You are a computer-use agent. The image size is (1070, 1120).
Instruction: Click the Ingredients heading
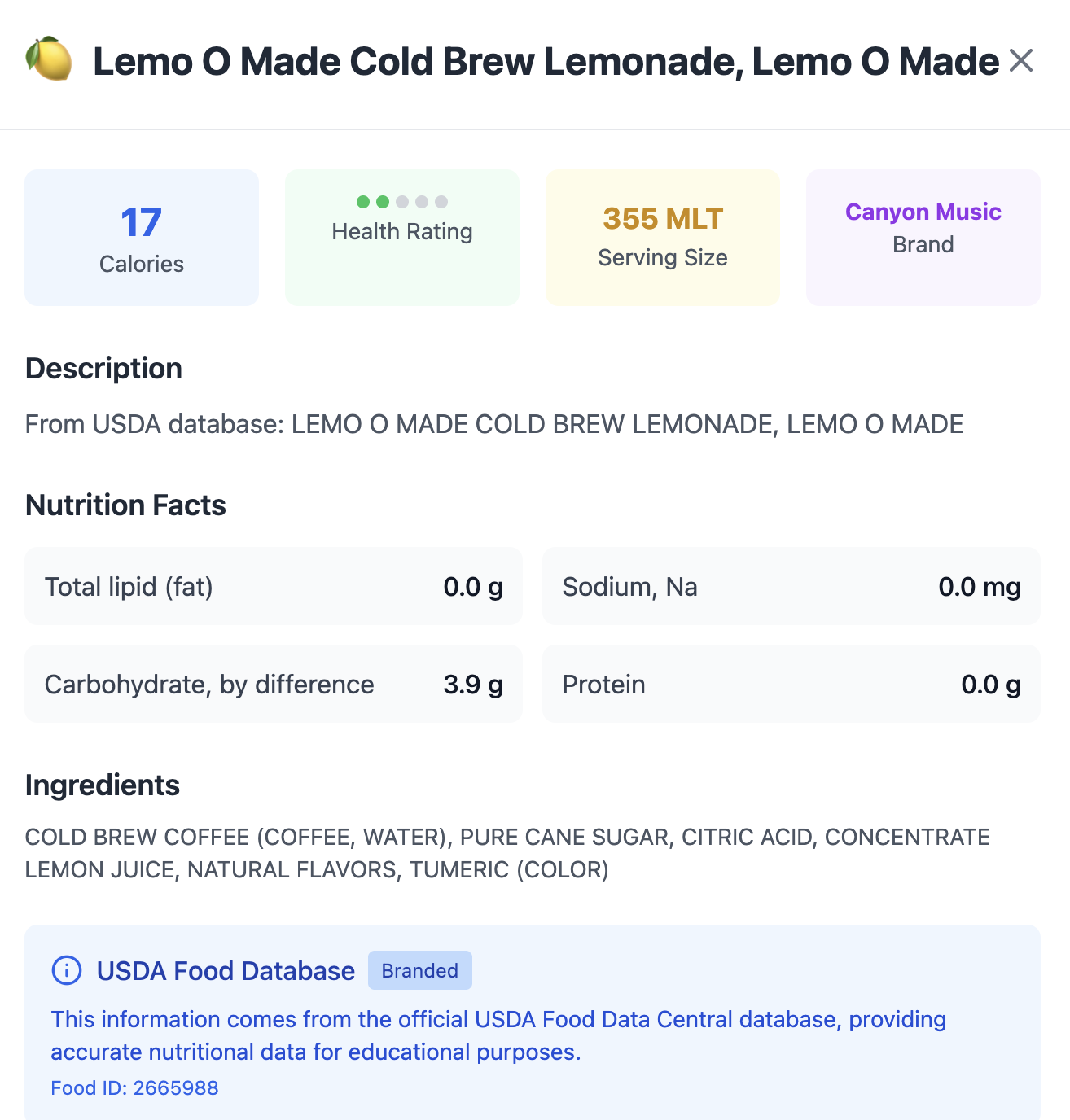(103, 785)
